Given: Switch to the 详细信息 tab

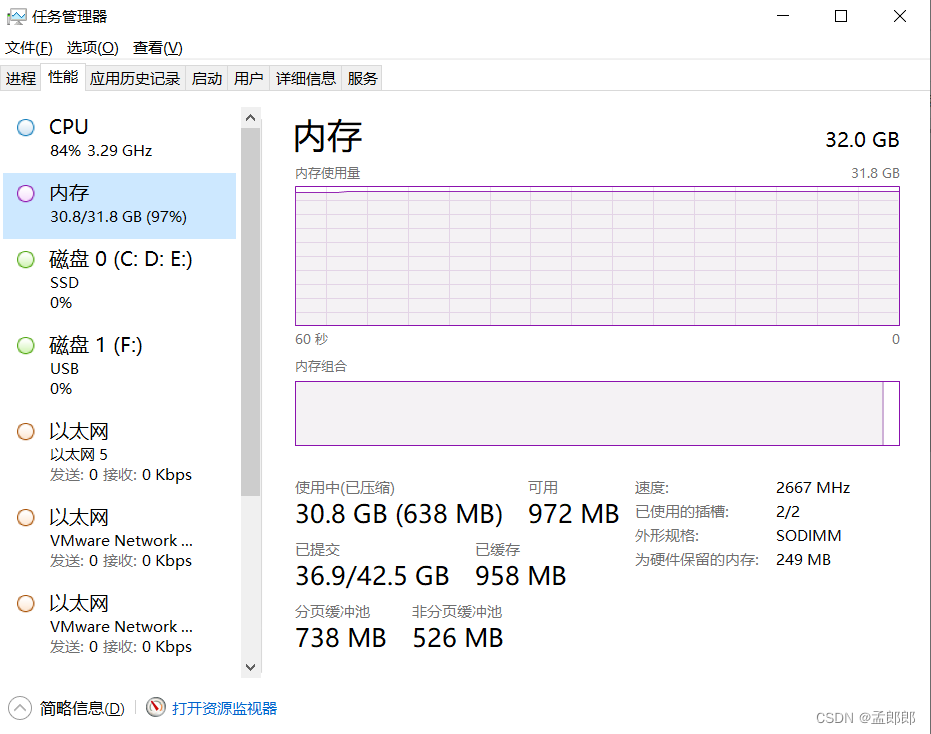Looking at the screenshot, I should coord(306,78).
